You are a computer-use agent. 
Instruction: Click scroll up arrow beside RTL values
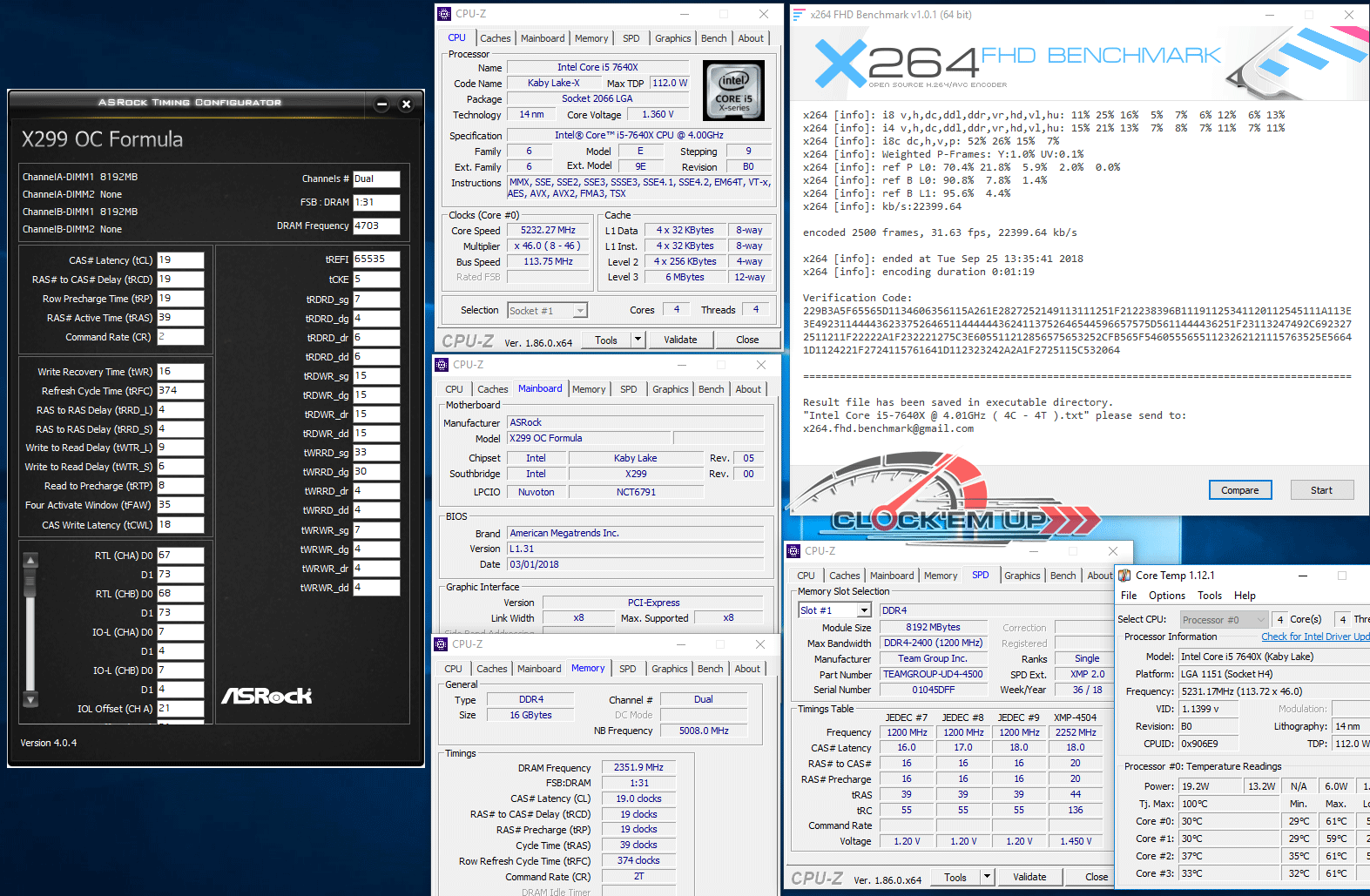tap(30, 561)
